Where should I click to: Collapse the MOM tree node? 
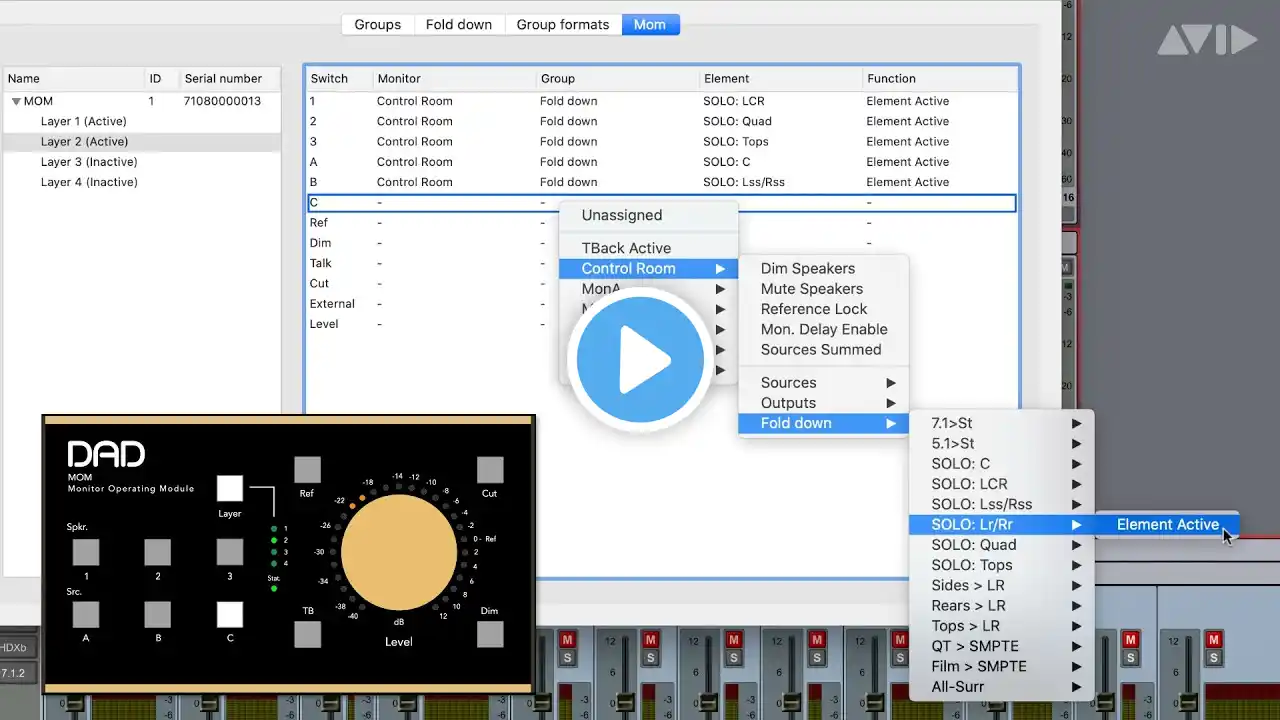tap(16, 101)
